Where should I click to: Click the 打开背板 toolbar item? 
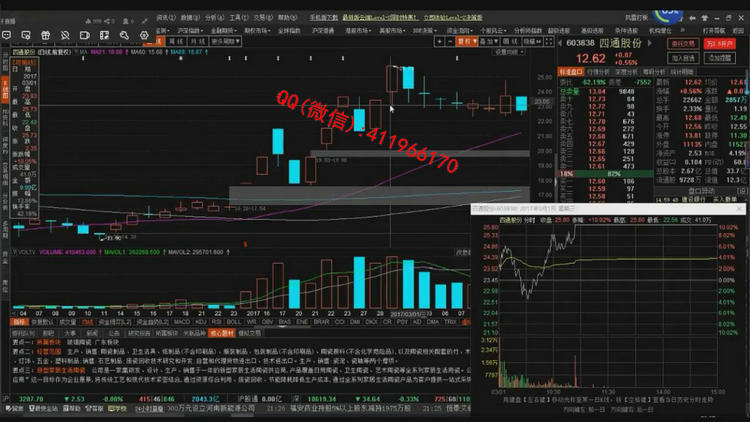tap(714, 30)
